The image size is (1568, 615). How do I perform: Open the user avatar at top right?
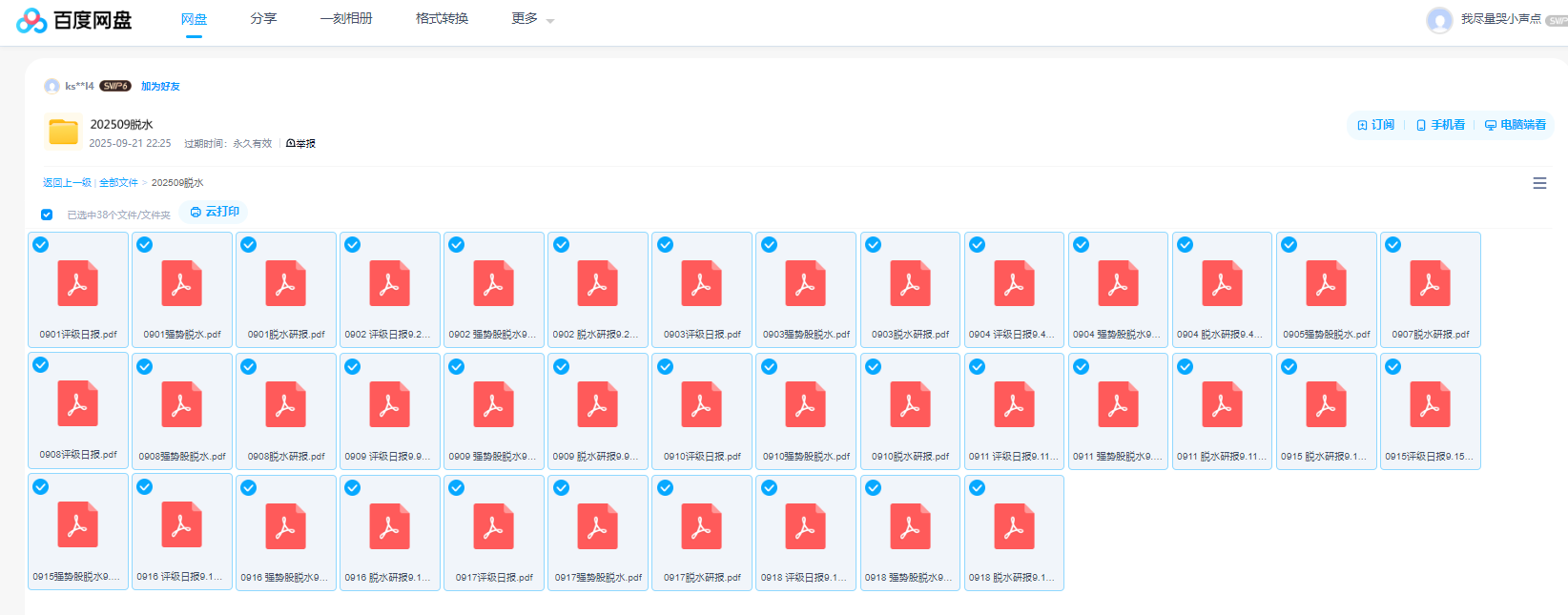[1438, 20]
